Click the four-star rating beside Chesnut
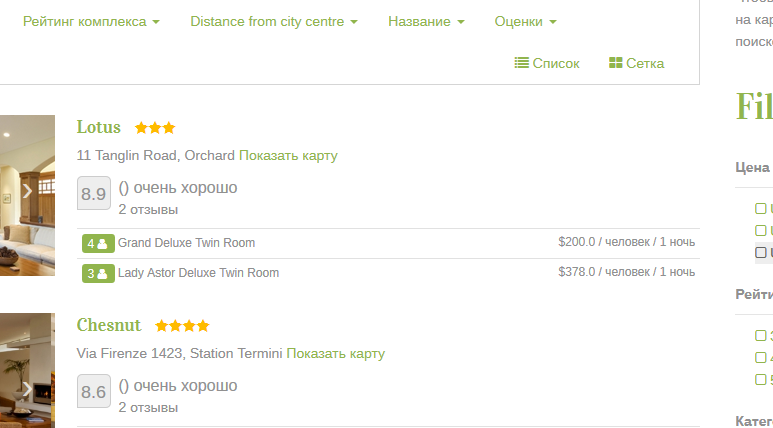This screenshot has height=428, width=773. pos(182,326)
